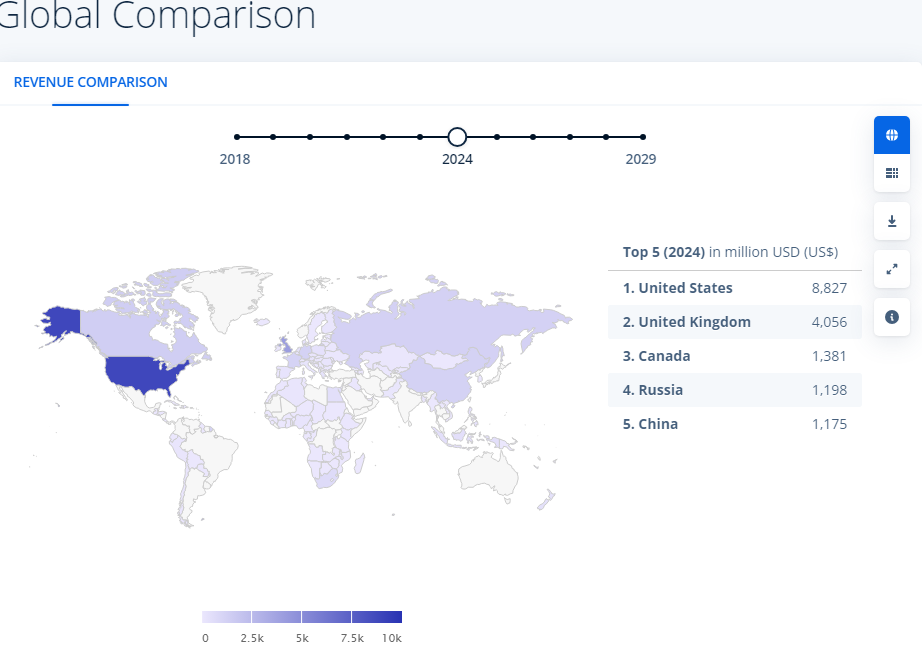This screenshot has width=922, height=668.
Task: Click the selected 2024 timeline handle
Action: point(457,137)
